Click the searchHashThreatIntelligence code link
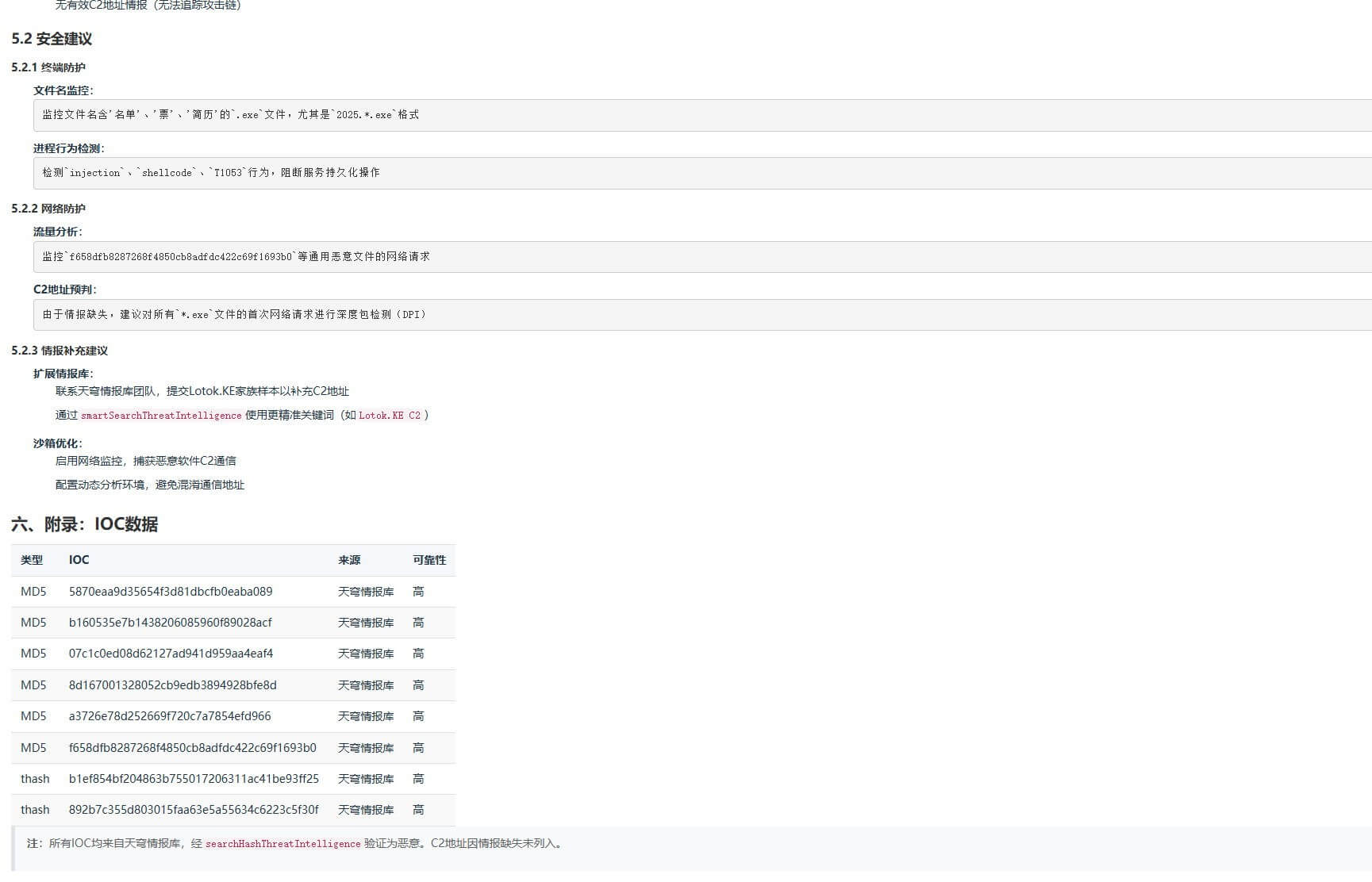 282,844
